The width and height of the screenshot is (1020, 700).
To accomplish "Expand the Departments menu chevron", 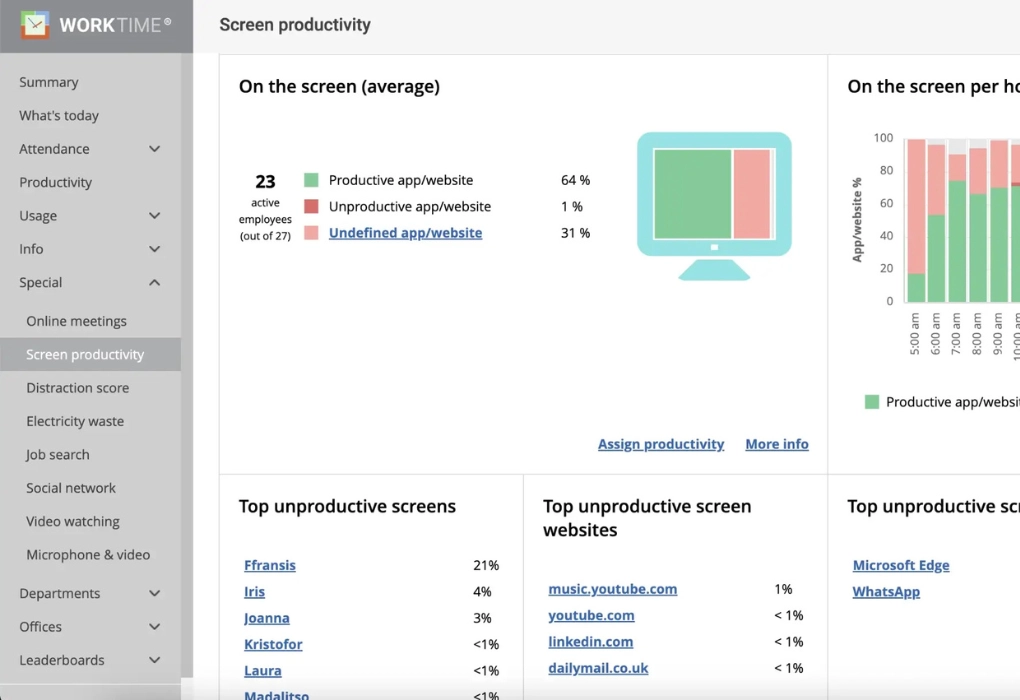I will point(154,594).
